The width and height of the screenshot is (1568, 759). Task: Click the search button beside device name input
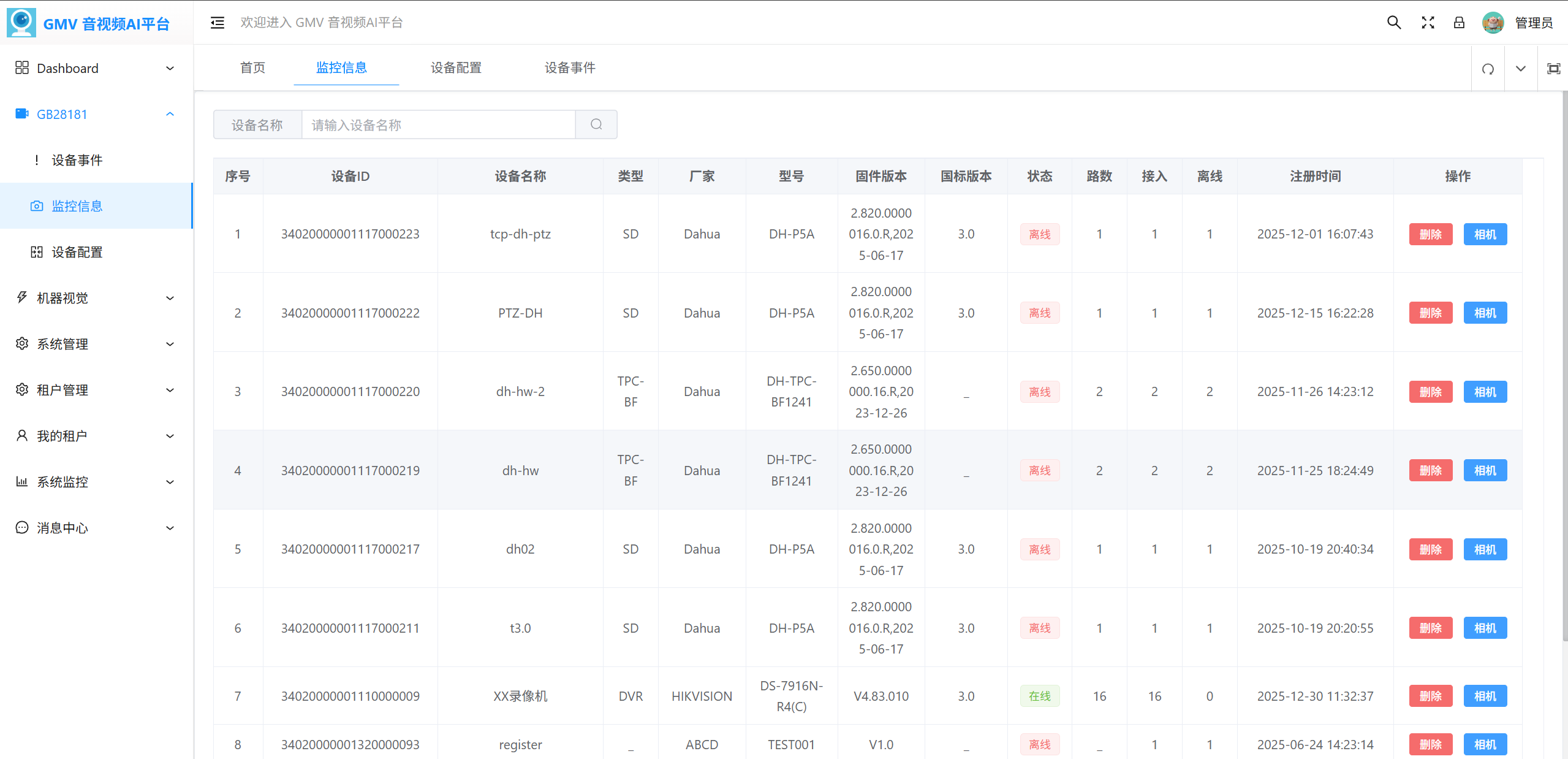click(x=596, y=124)
